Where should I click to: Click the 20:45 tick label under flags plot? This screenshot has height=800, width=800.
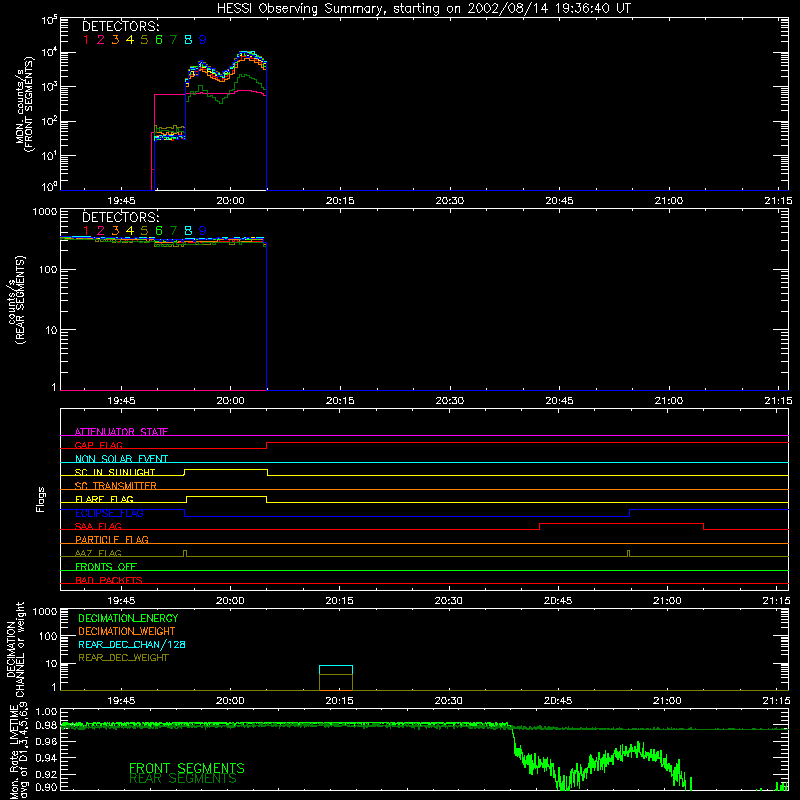[x=558, y=601]
